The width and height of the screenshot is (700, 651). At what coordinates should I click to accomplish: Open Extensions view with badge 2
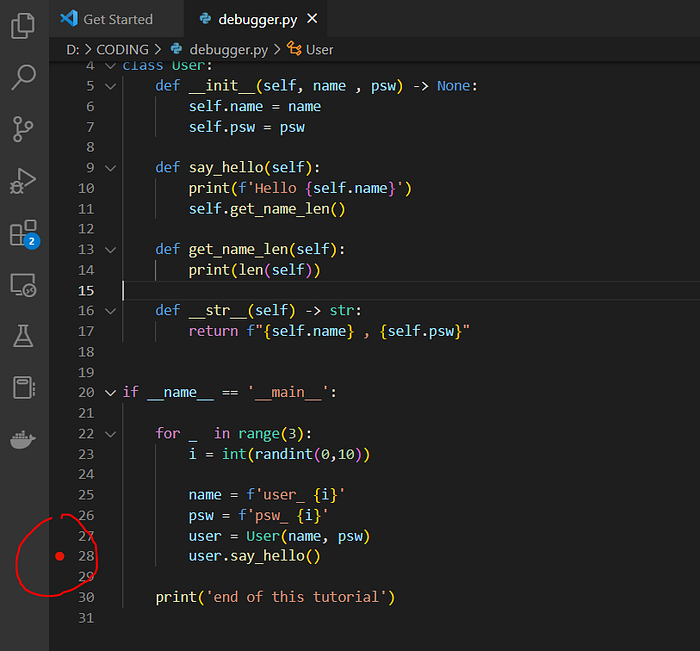25,234
